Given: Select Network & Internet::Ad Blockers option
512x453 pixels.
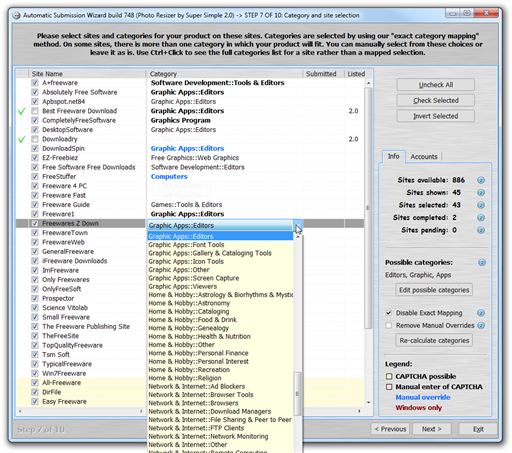Looking at the screenshot, I should [x=220, y=386].
